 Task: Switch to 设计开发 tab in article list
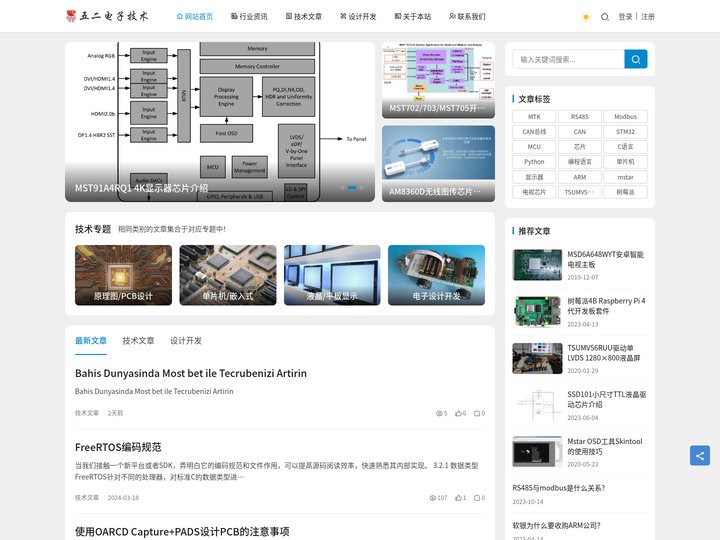tap(186, 341)
